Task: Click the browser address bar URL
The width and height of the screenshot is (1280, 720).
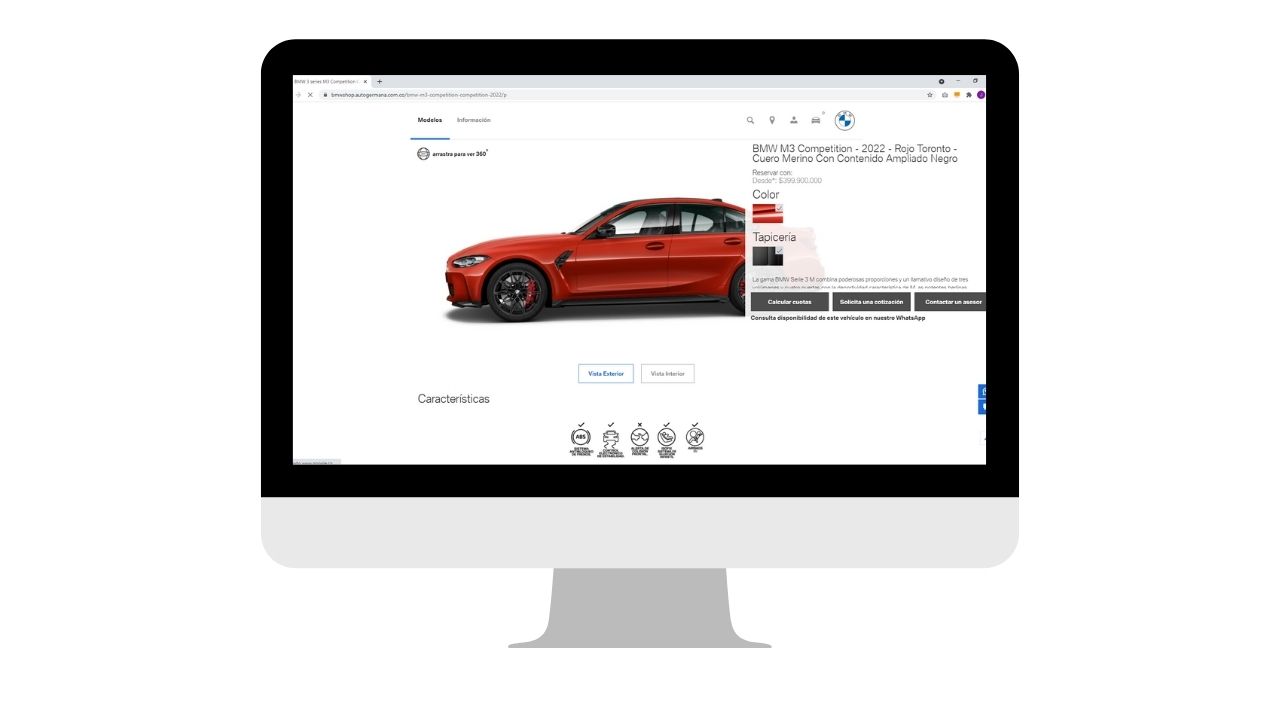Action: coord(420,95)
